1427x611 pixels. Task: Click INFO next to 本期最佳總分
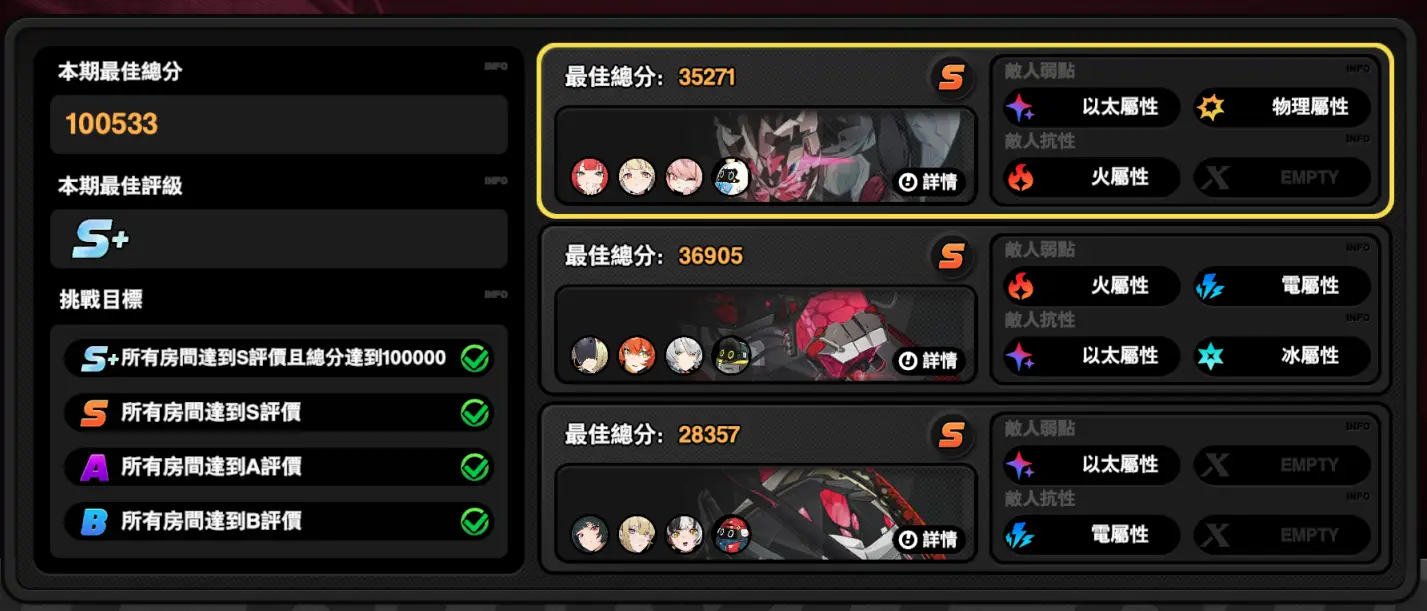[x=496, y=66]
